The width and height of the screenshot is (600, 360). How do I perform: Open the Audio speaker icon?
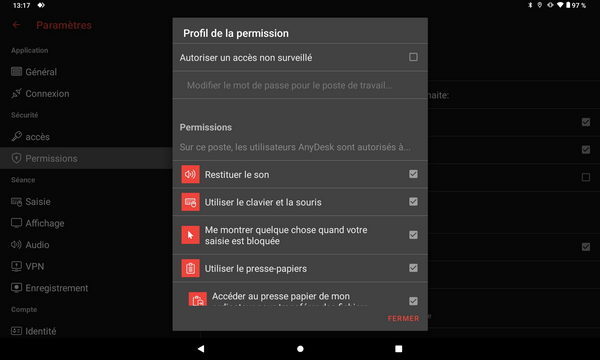(16, 244)
